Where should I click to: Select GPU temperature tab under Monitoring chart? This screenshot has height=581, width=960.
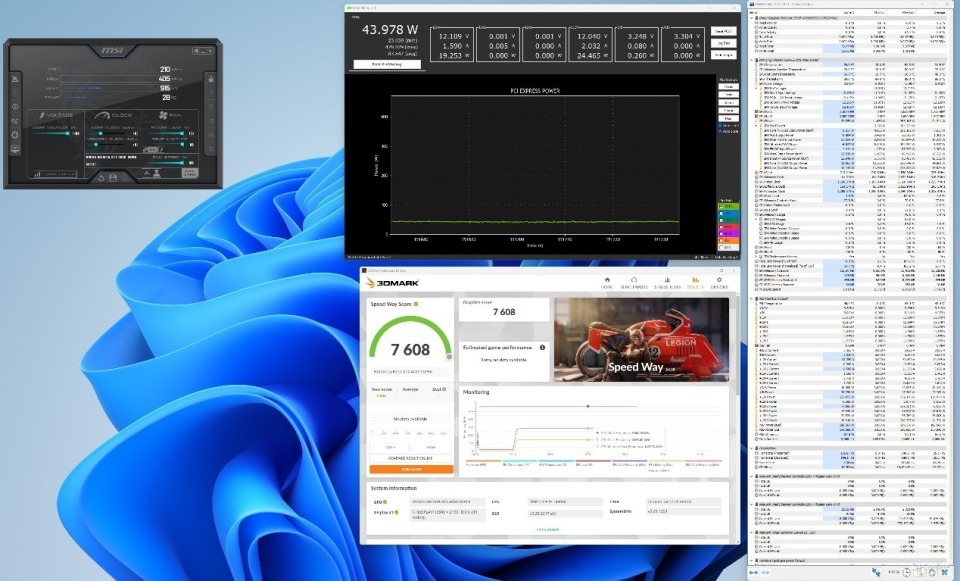pos(556,463)
